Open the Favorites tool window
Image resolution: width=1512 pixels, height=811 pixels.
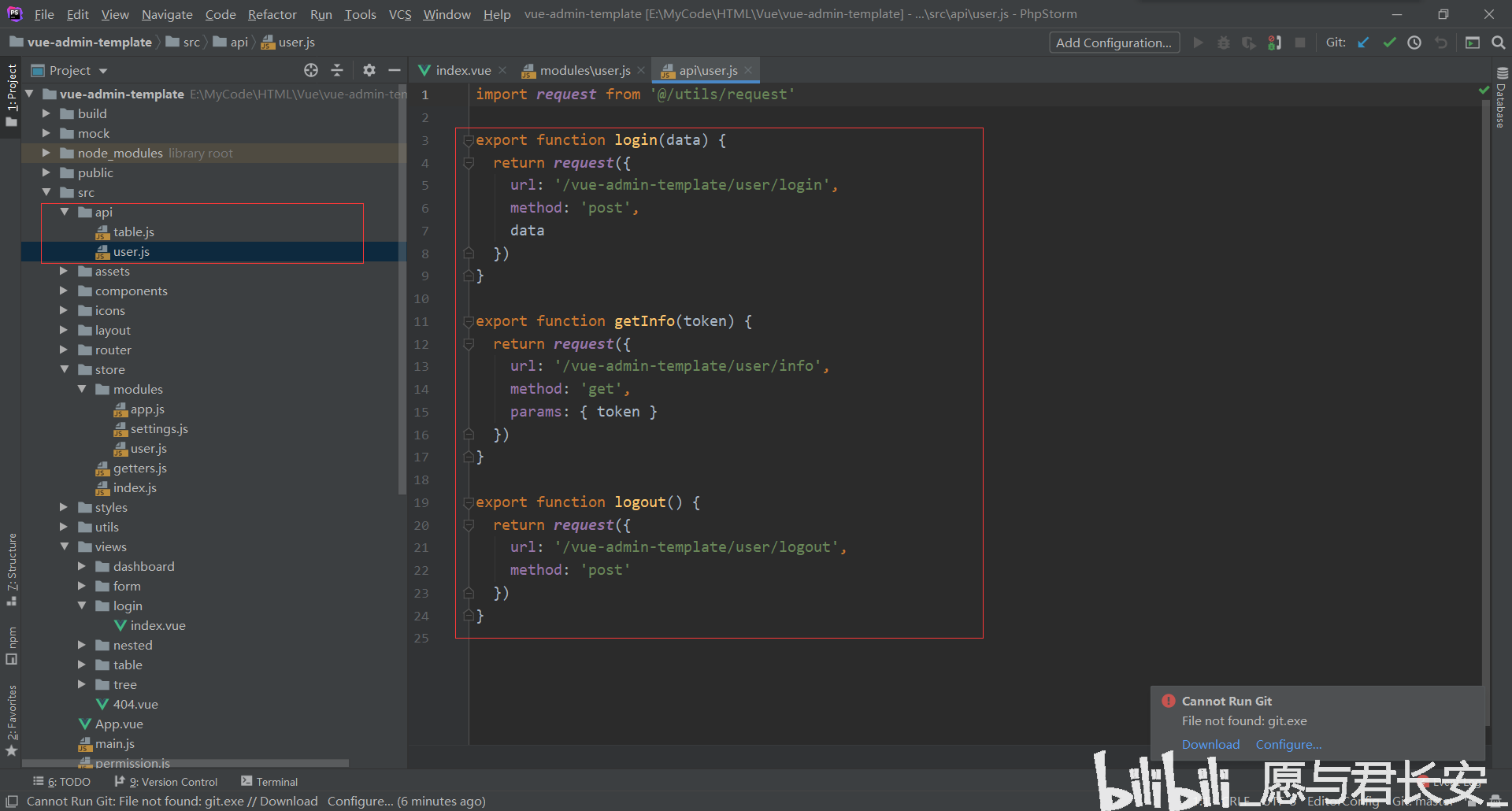click(12, 720)
